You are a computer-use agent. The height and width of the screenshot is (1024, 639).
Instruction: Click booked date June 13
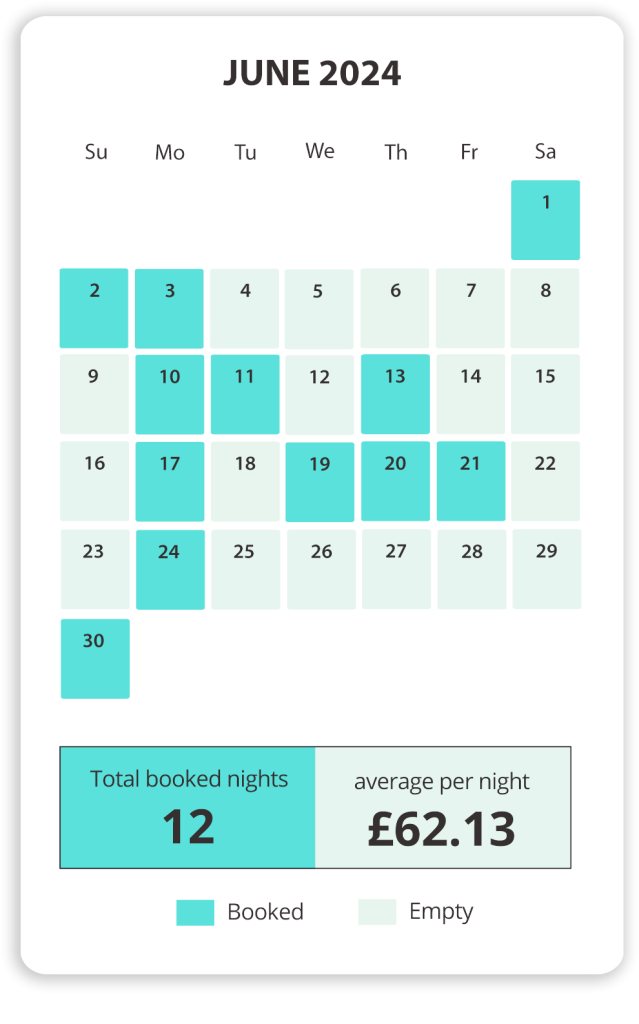tap(395, 394)
